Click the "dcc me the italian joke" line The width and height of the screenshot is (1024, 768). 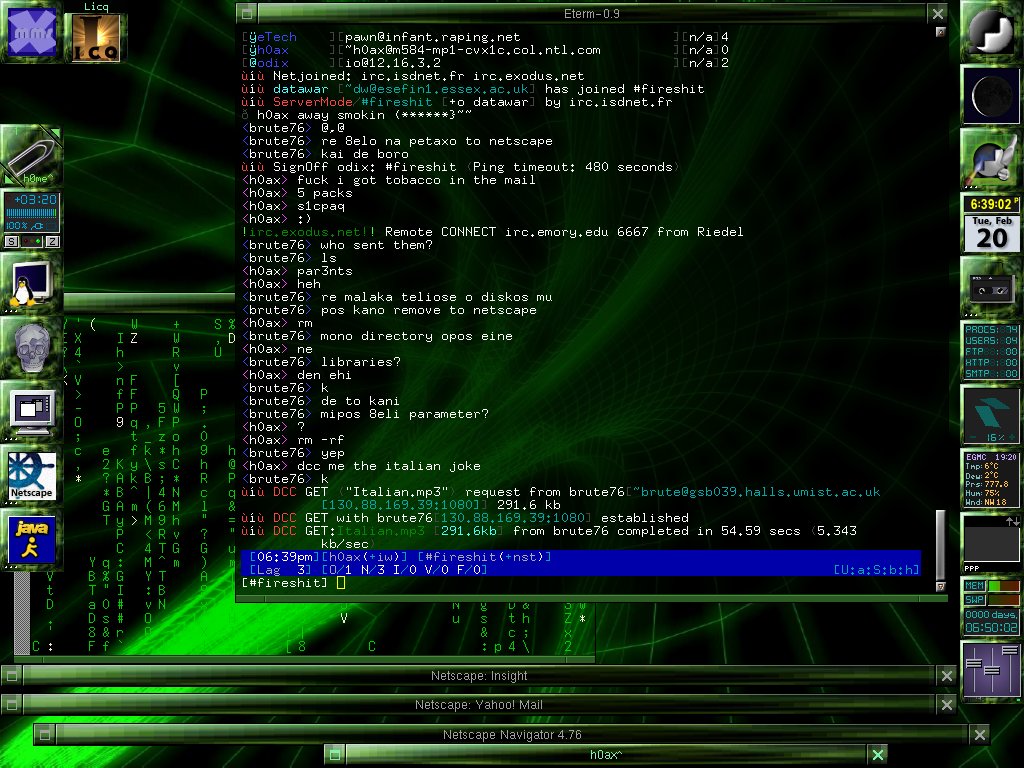tap(361, 466)
